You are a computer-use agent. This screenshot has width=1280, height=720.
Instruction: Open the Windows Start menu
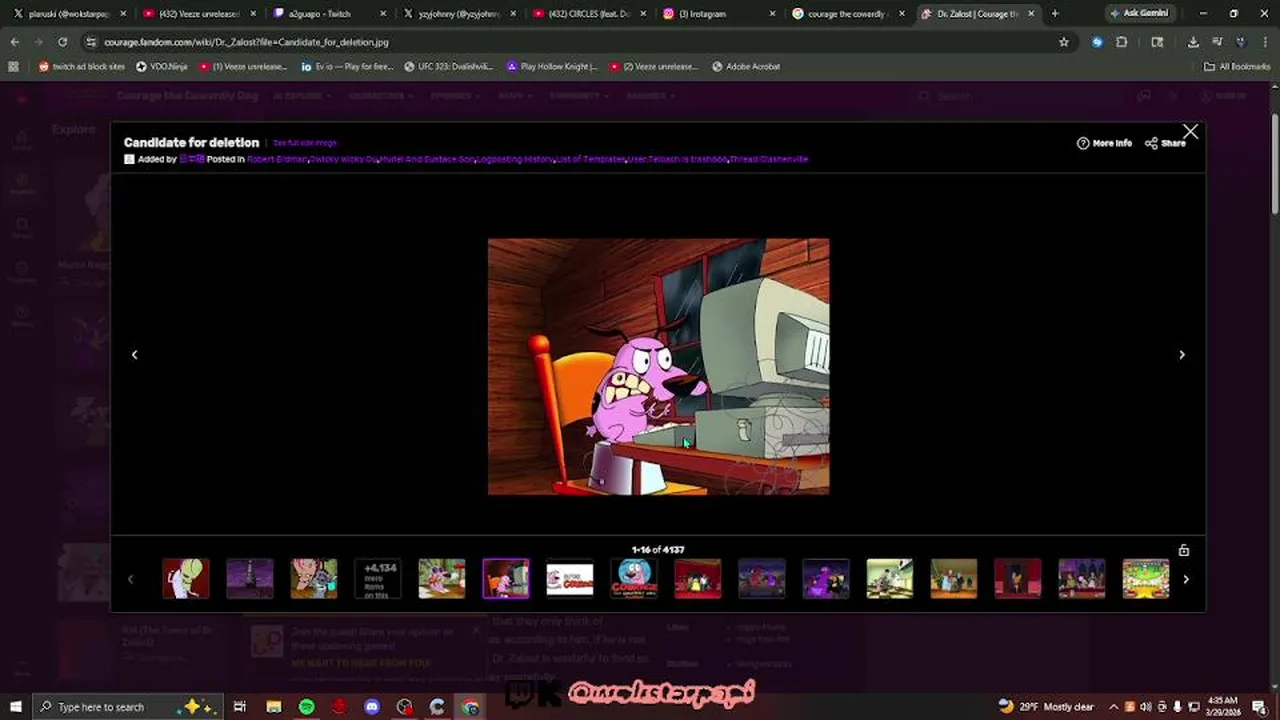[15, 706]
